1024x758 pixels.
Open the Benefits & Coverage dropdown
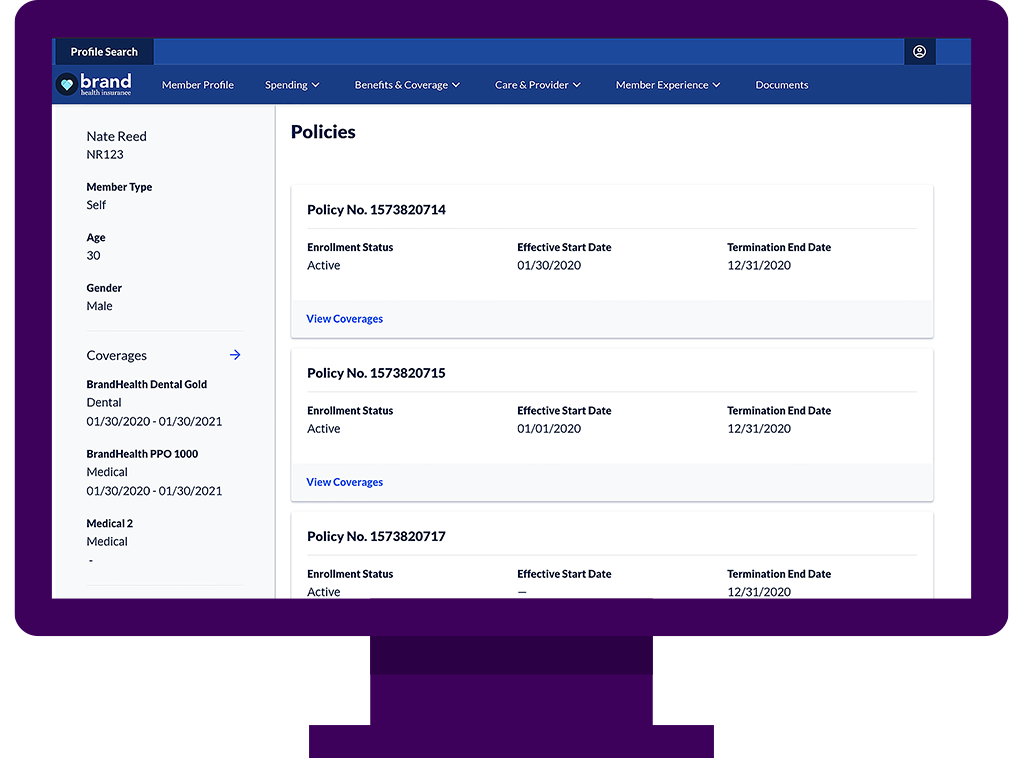click(x=407, y=85)
